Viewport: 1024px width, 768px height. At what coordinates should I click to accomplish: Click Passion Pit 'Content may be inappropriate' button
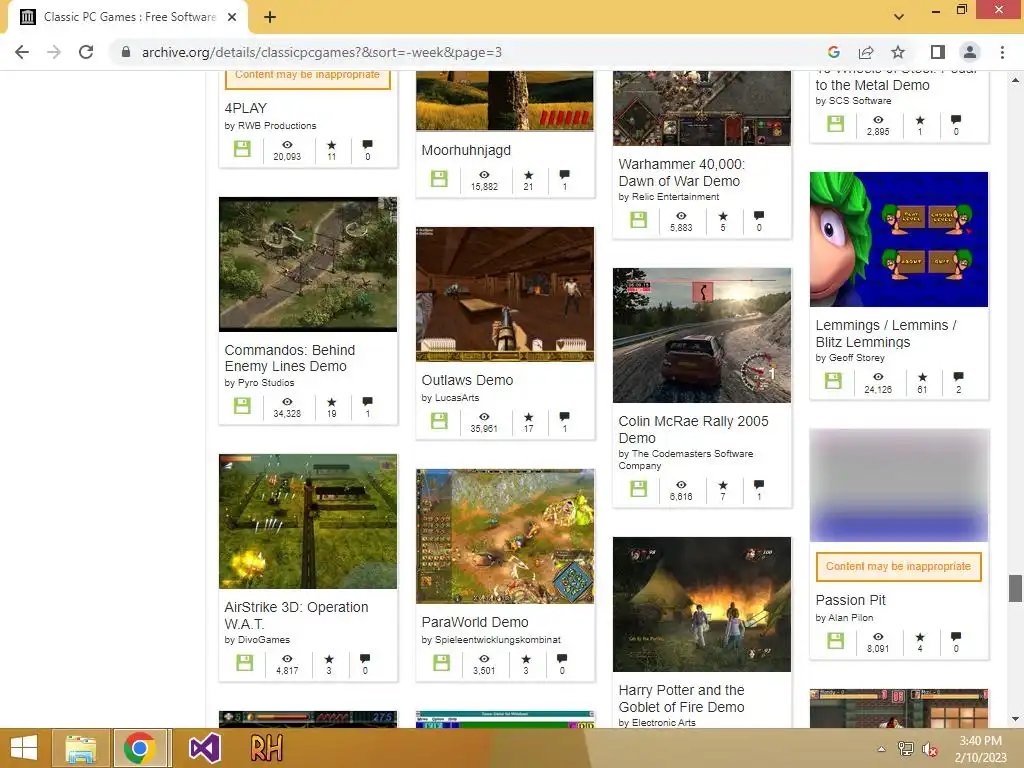coord(898,566)
